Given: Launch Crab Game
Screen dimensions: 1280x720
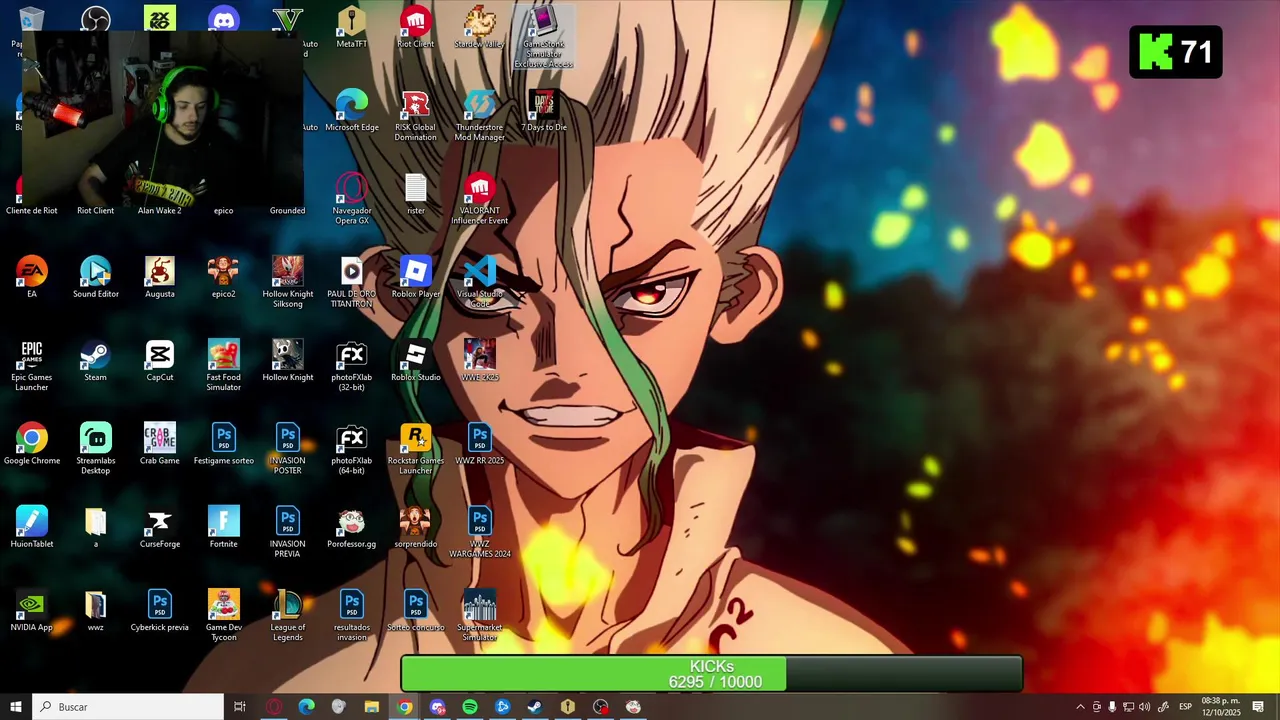Looking at the screenshot, I should point(160,445).
